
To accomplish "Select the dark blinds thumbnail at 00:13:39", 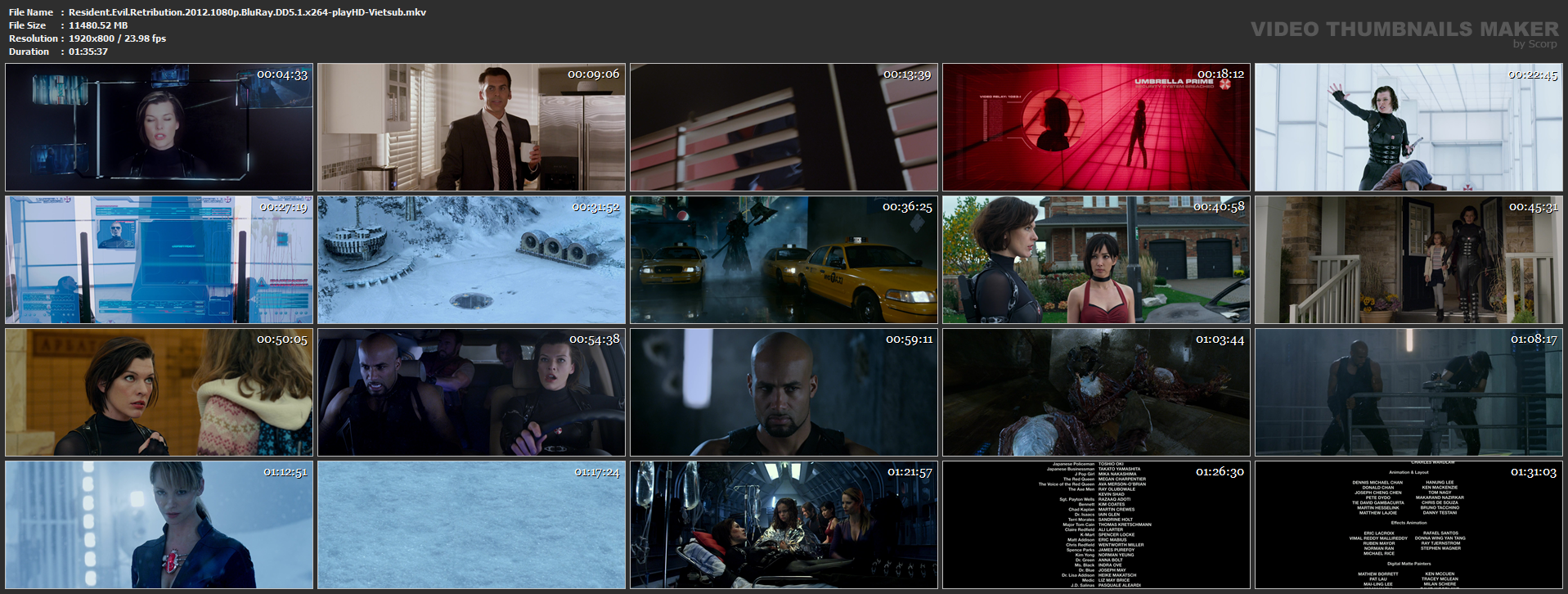I will tap(784, 128).
